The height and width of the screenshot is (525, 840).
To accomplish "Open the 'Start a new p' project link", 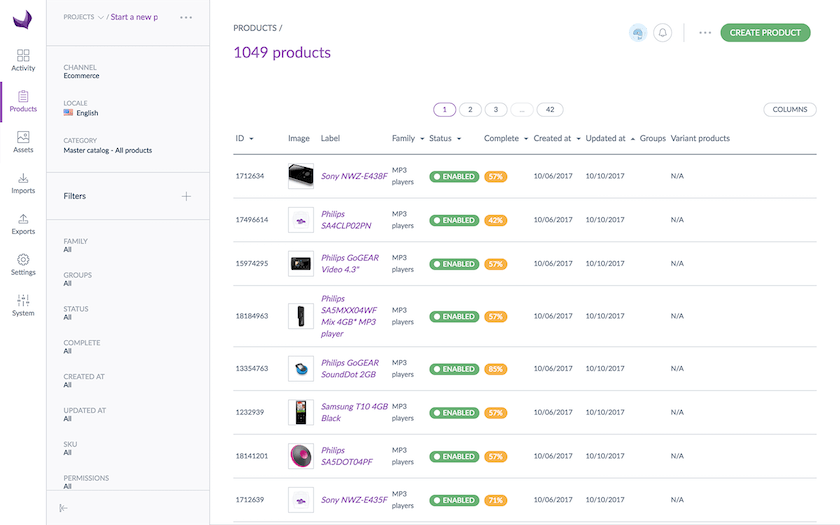I will pyautogui.click(x=134, y=18).
